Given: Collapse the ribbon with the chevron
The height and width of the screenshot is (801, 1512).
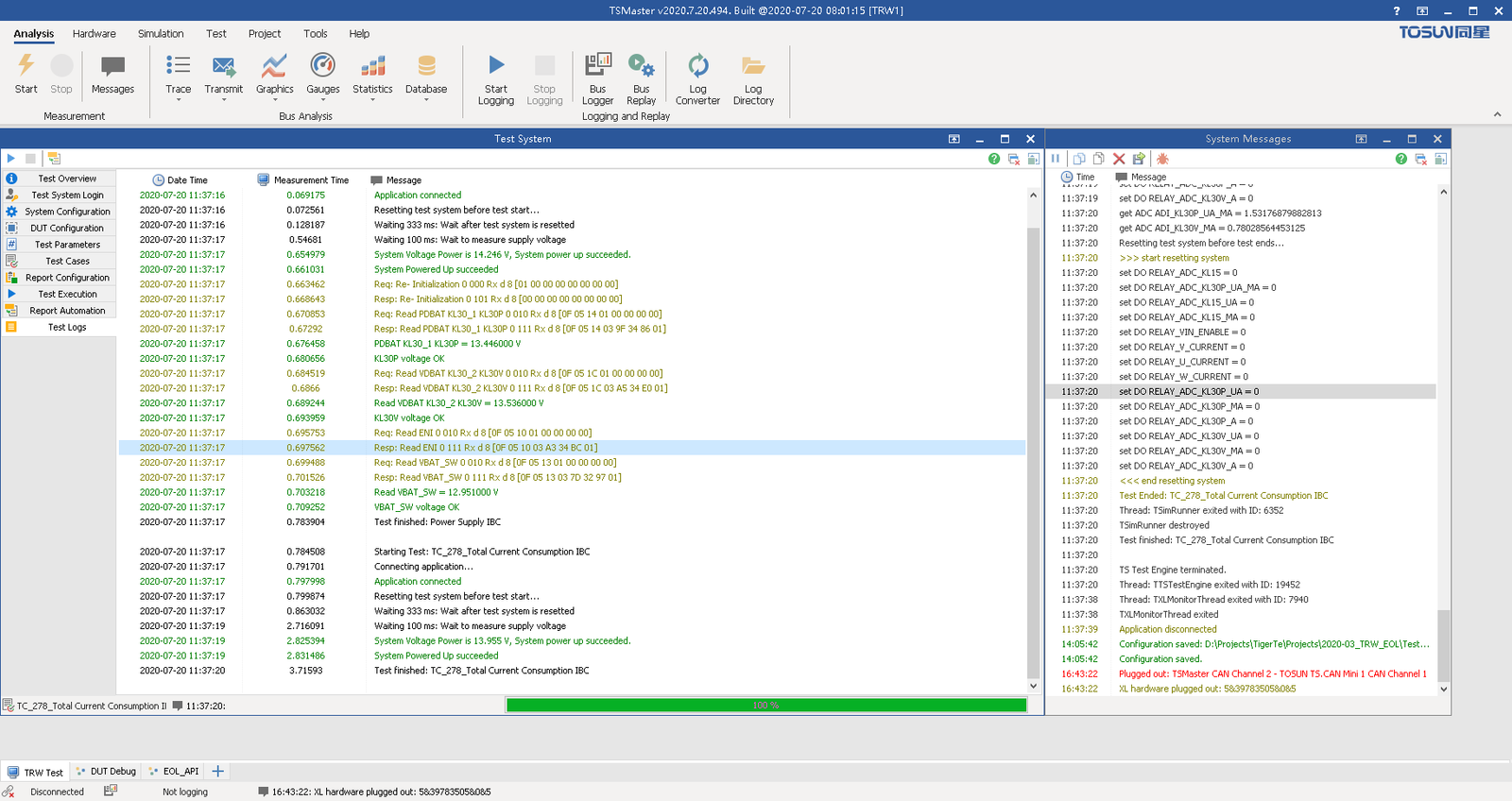Looking at the screenshot, I should 1497,114.
